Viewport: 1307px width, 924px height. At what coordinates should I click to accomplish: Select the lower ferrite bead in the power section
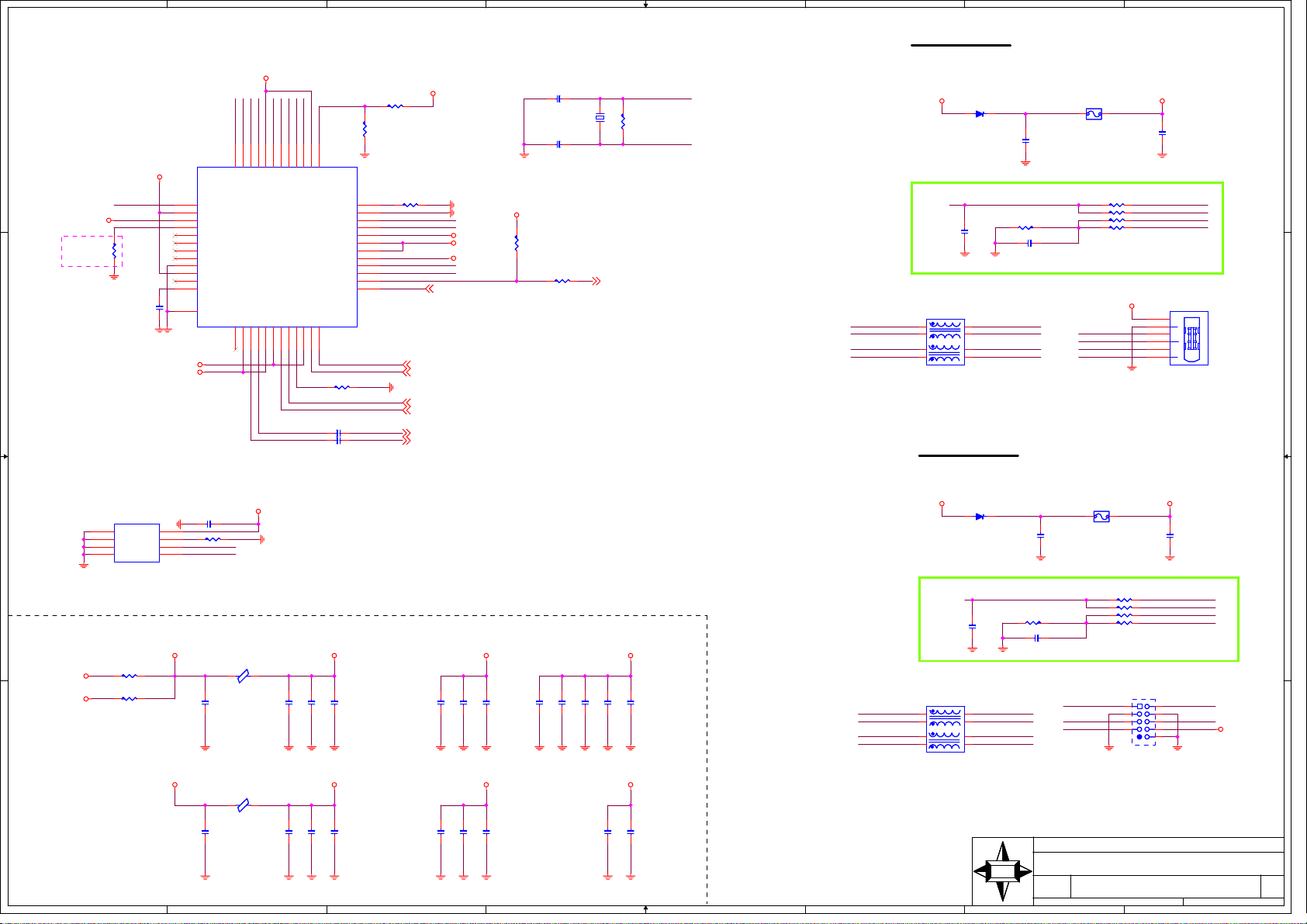[x=244, y=805]
